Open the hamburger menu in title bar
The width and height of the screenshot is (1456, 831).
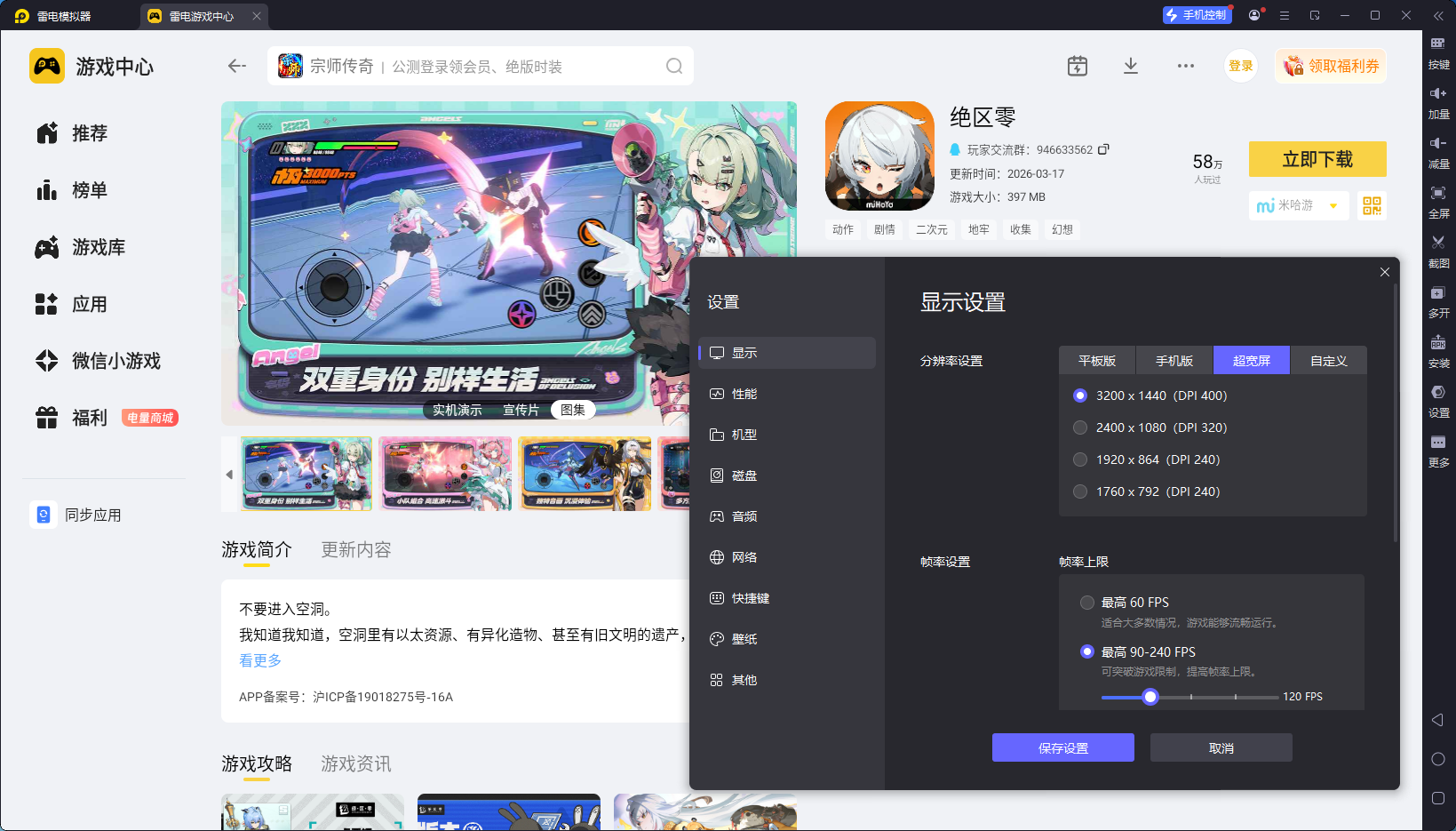pyautogui.click(x=1285, y=15)
